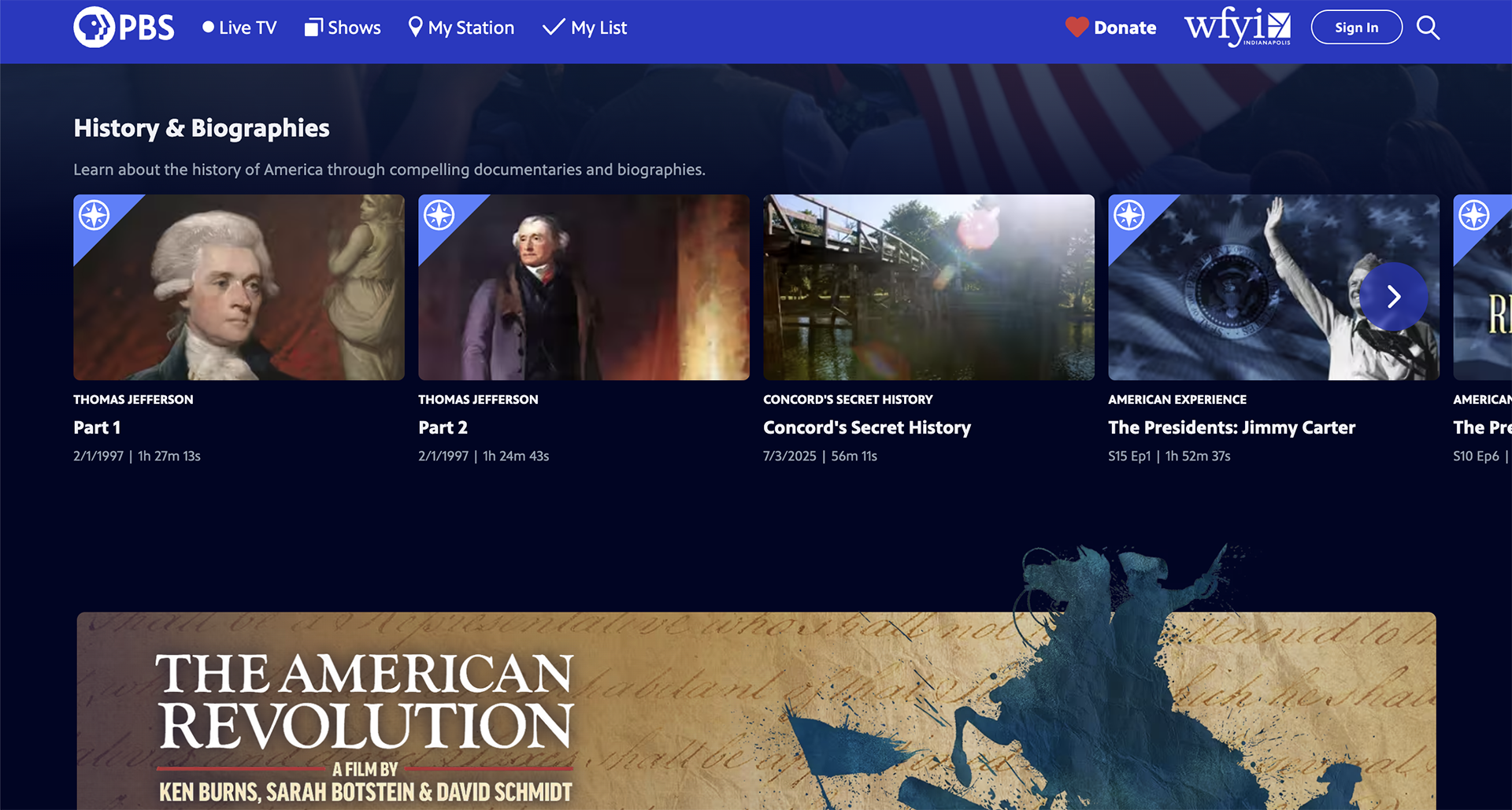Select the location pin icon beside My Station
1512x810 pixels.
tap(415, 27)
